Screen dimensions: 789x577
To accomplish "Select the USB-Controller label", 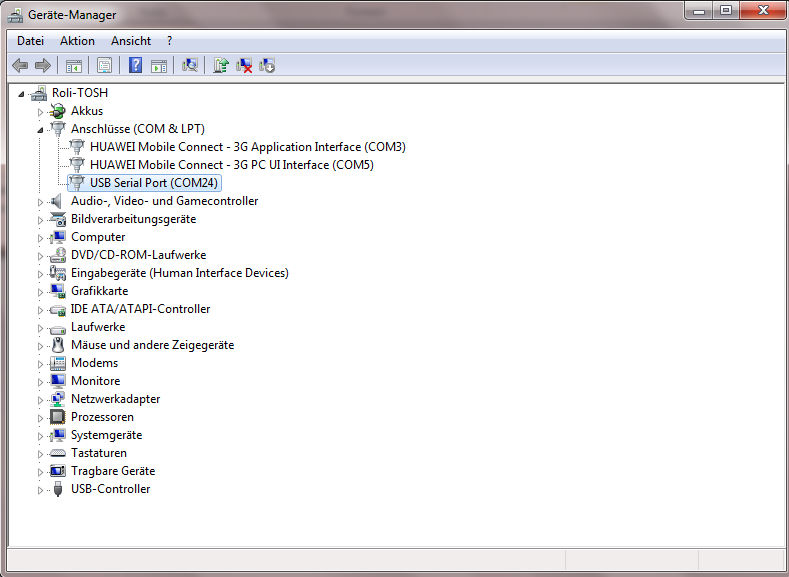I will [111, 489].
